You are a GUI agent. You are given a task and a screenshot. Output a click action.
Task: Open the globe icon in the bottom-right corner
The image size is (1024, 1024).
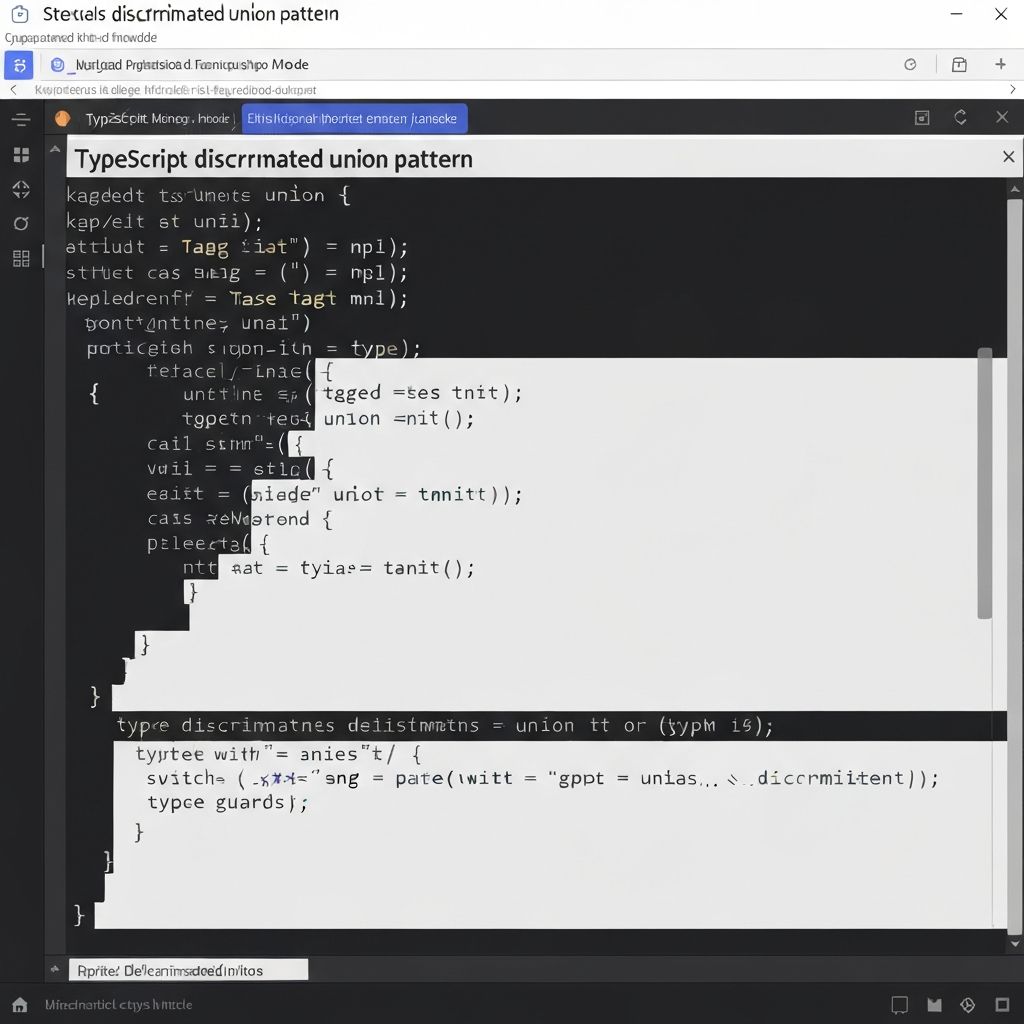(966, 1005)
